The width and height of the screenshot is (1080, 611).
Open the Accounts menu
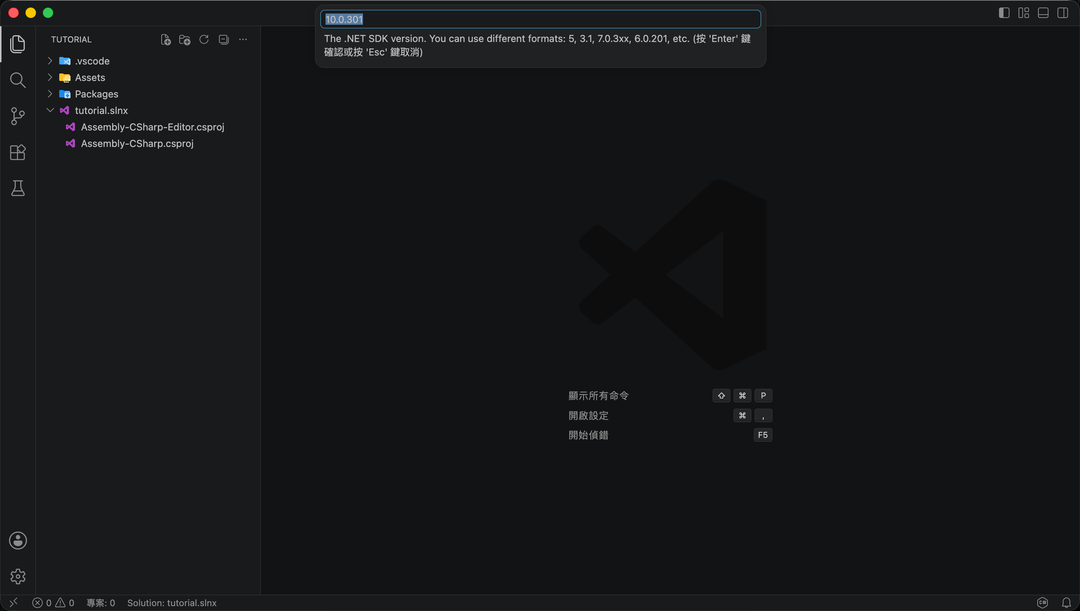click(x=18, y=541)
